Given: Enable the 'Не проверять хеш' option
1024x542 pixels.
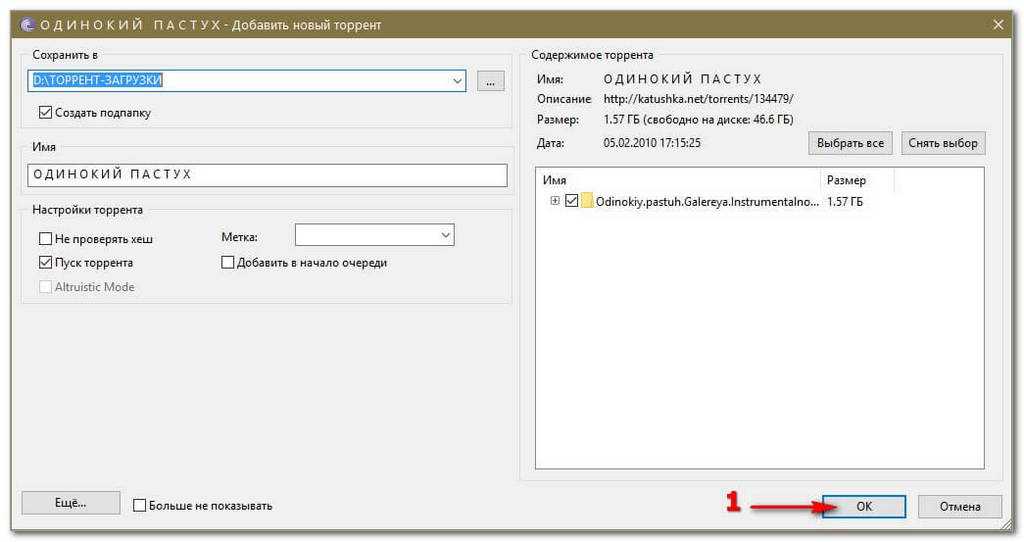Looking at the screenshot, I should coord(46,239).
